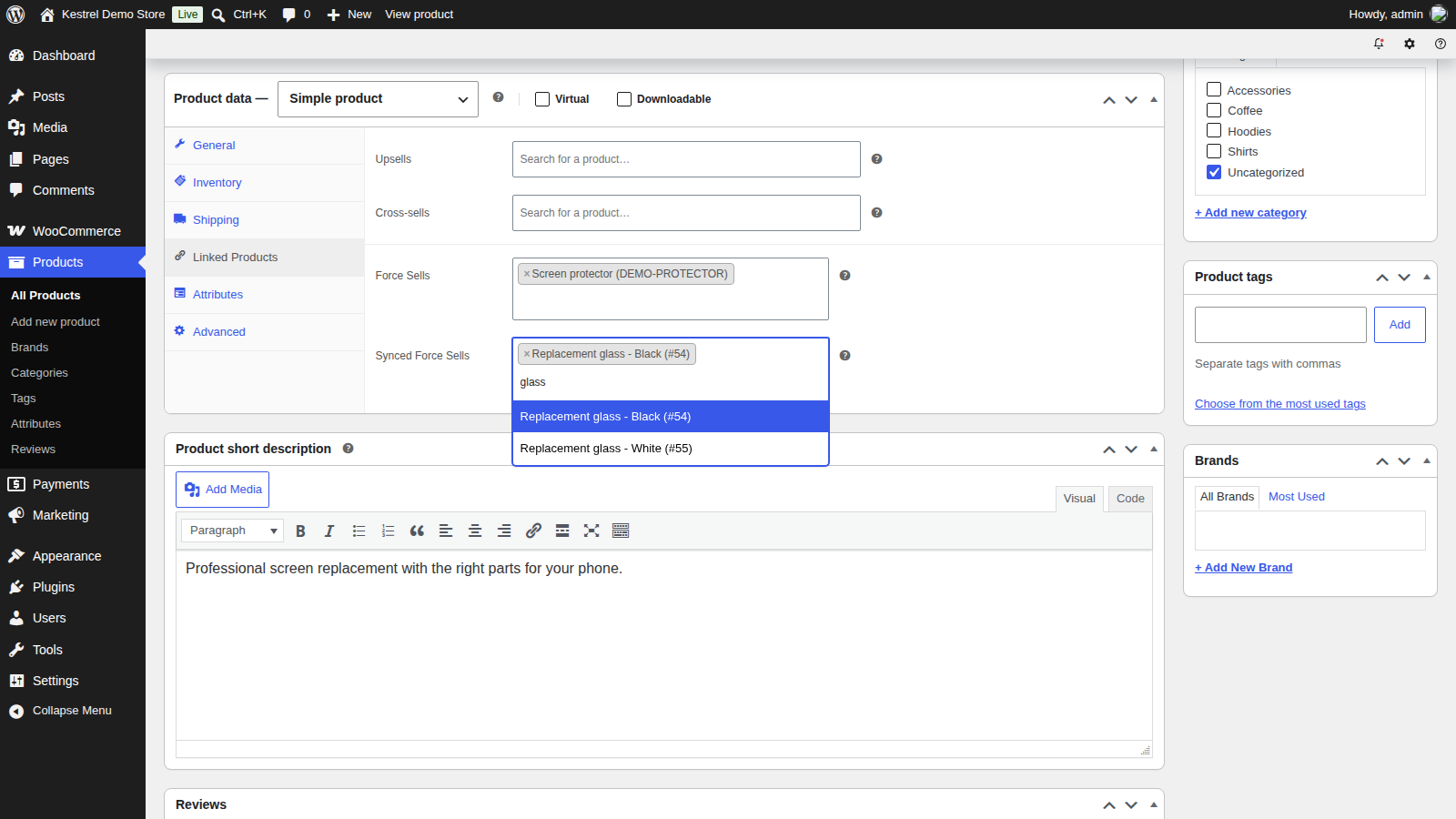Align text left in editor
Viewport: 1456px width, 819px height.
446,531
